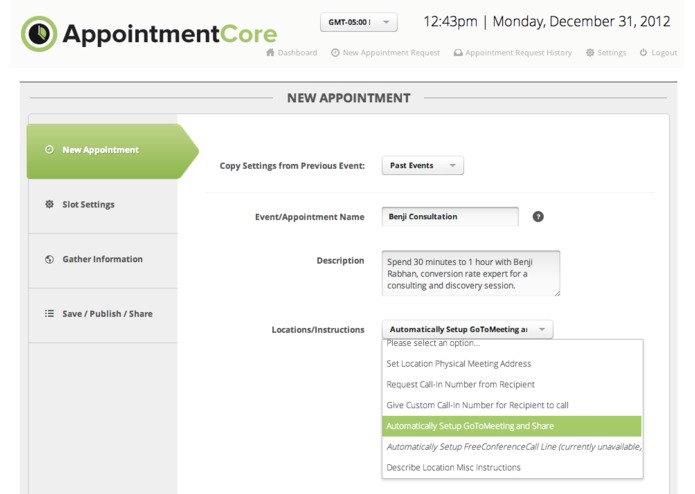
Task: Choose 'Describe Location Misc Instructions'
Action: pos(512,467)
